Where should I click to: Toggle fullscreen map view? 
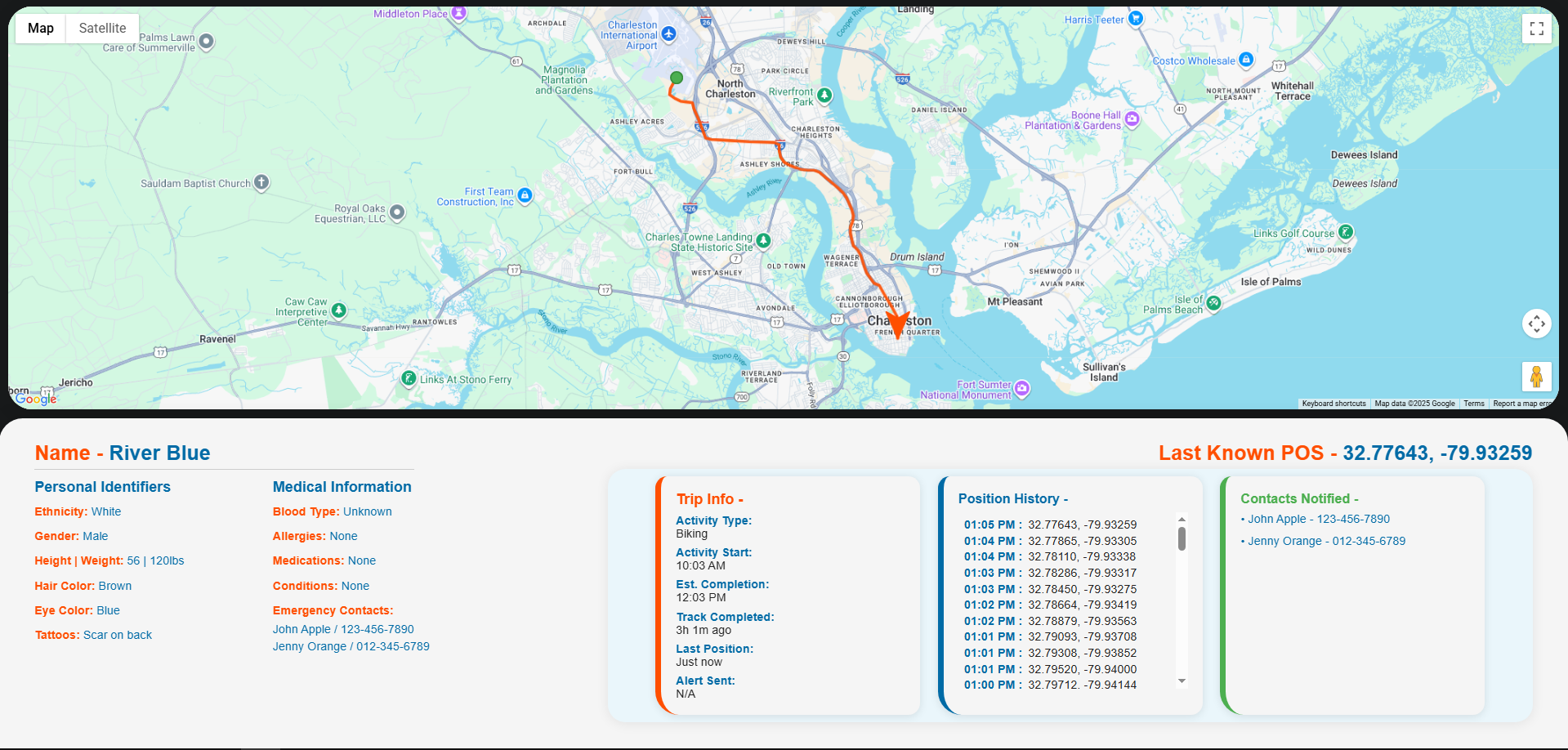[x=1537, y=29]
